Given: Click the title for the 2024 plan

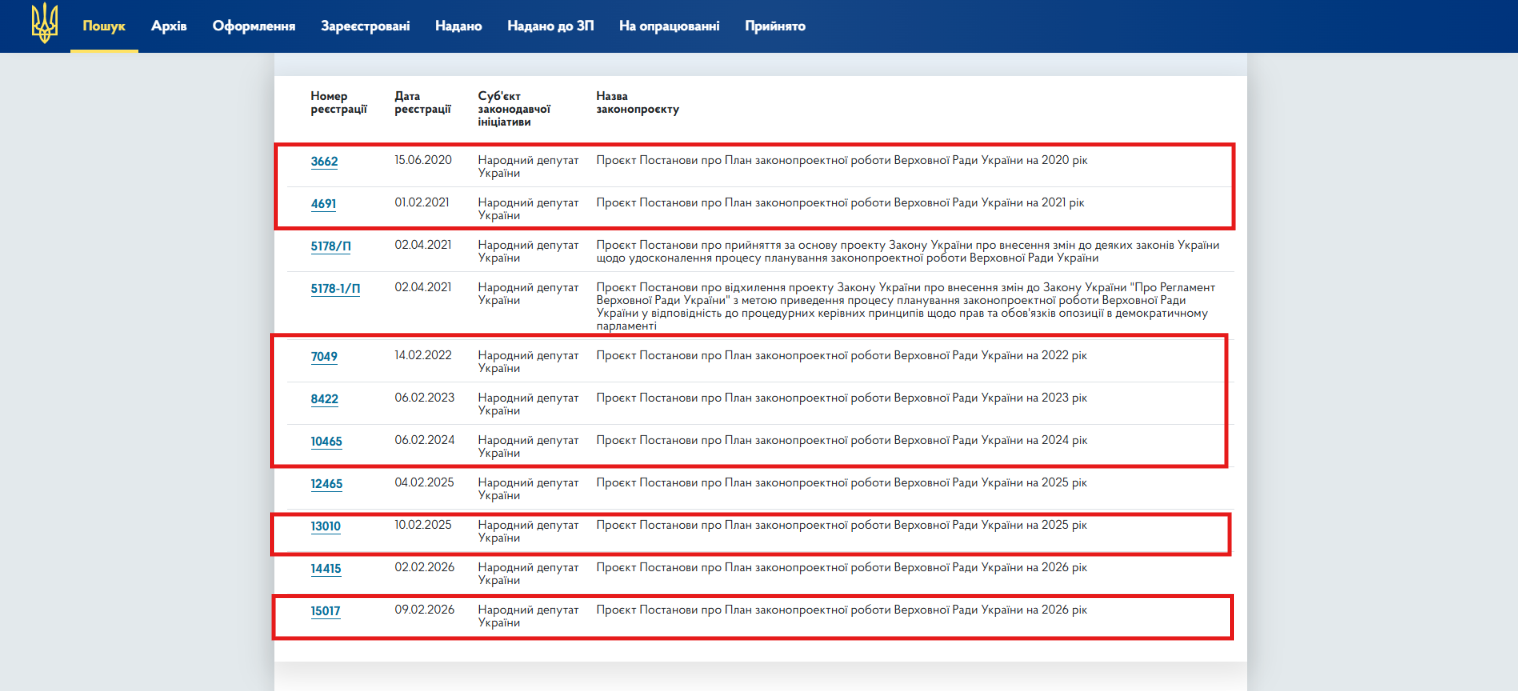Looking at the screenshot, I should 841,440.
